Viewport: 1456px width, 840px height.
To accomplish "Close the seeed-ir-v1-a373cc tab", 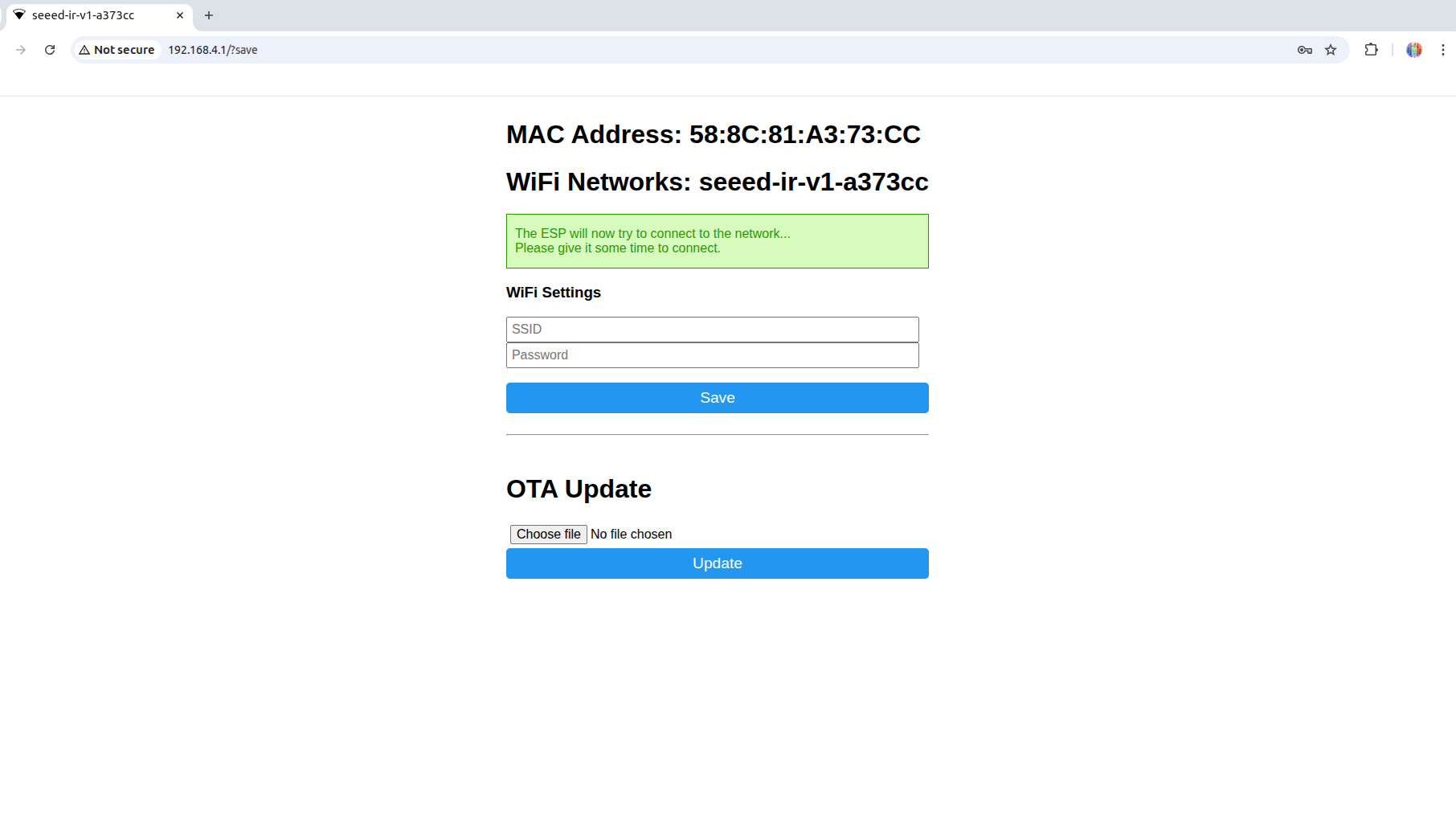I will (180, 15).
